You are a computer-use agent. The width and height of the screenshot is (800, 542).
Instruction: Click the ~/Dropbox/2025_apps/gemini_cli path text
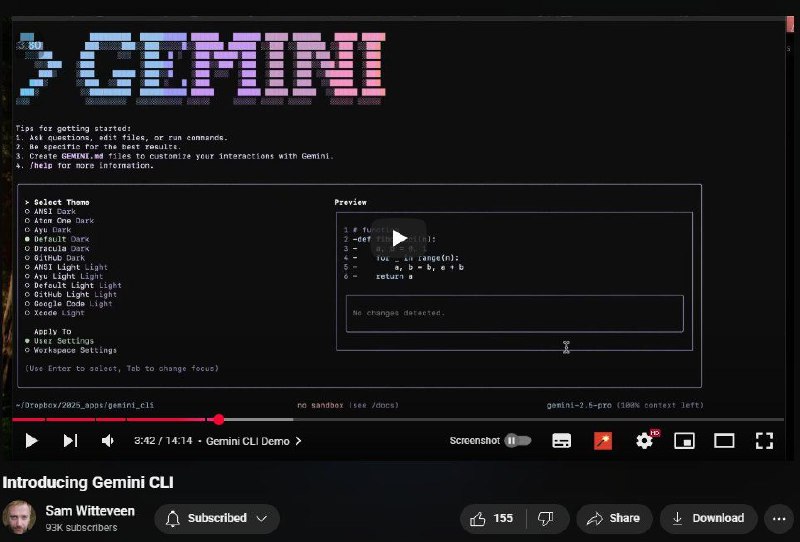pyautogui.click(x=85, y=405)
